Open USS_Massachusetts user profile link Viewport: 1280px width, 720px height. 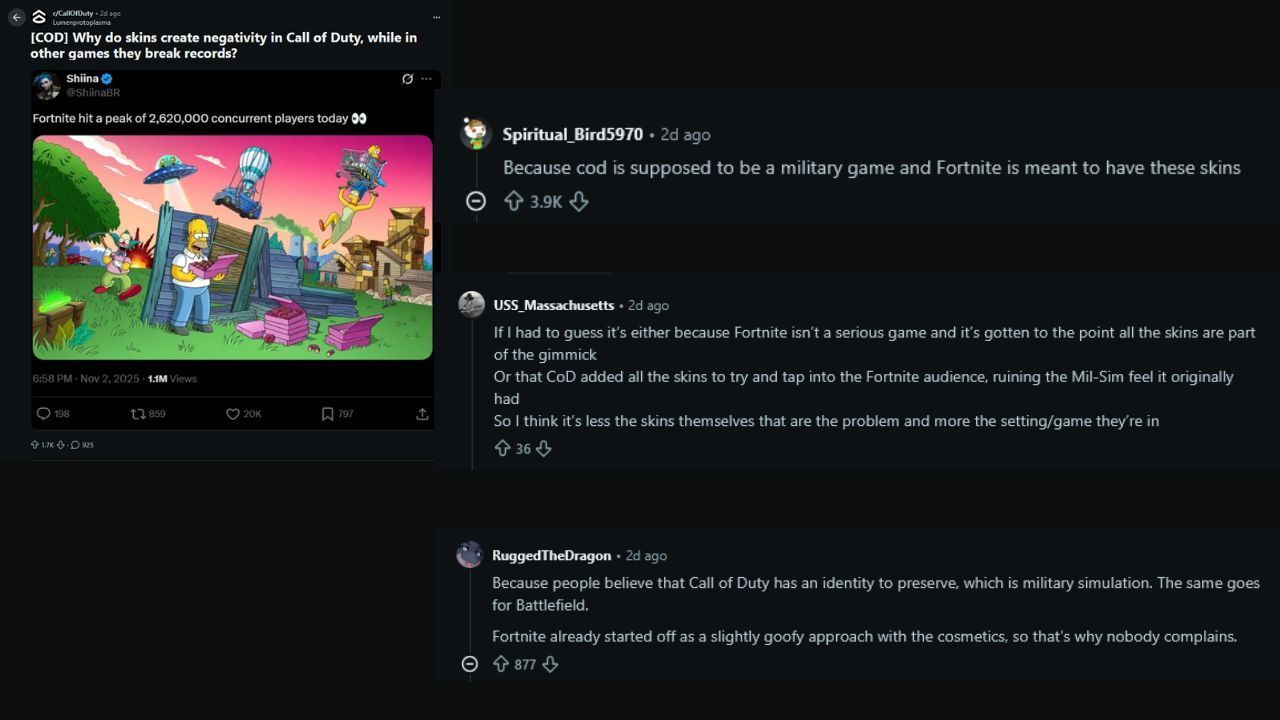(553, 305)
